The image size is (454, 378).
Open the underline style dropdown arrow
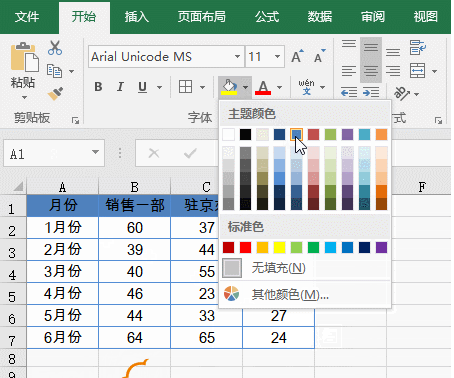(159, 87)
